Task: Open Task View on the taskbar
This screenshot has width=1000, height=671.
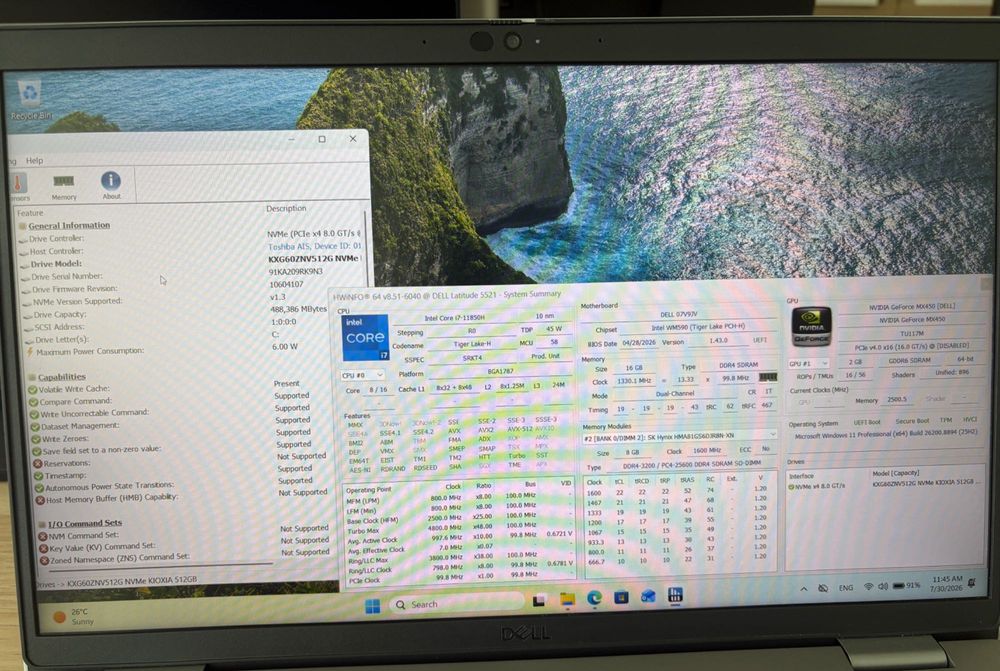Action: tap(539, 600)
